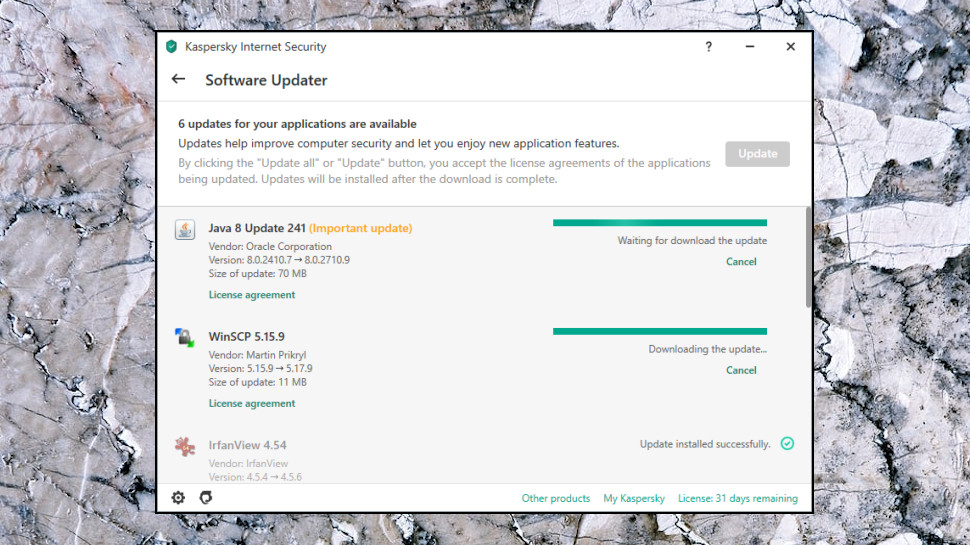Click the orange "(Important update)" label
The image size is (970, 545).
[x=361, y=228]
